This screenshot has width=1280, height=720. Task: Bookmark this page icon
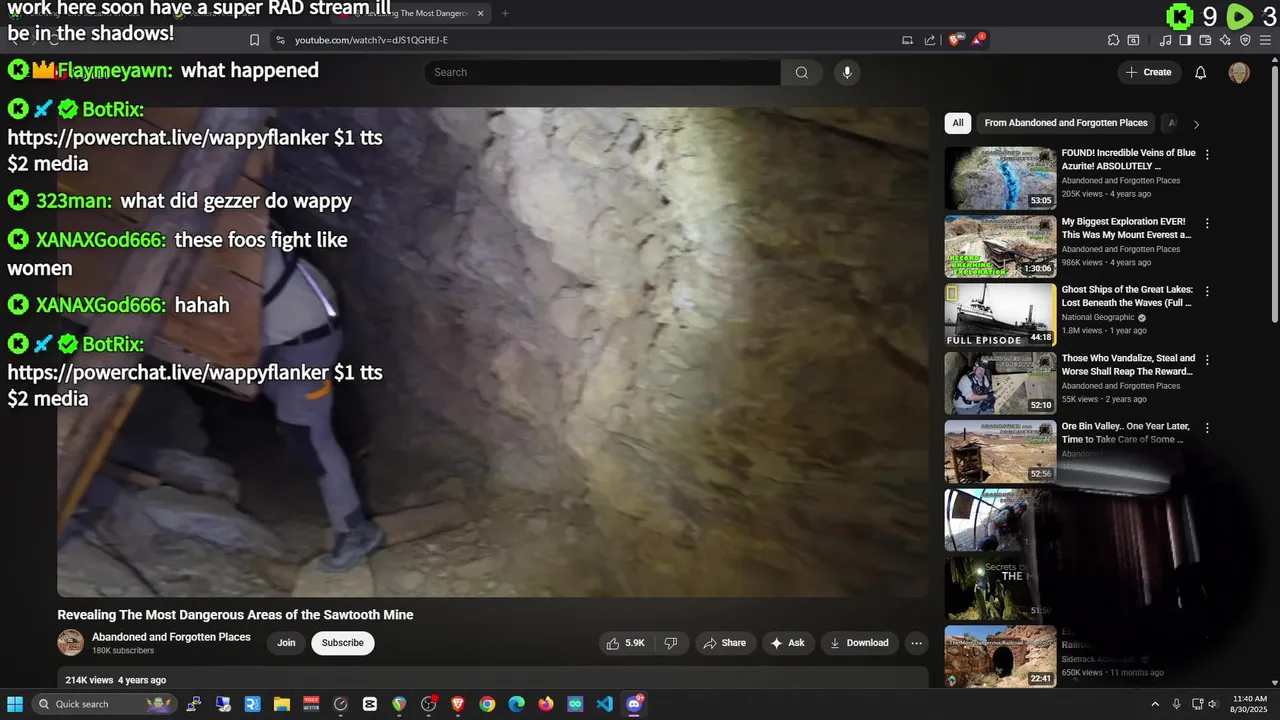point(254,40)
